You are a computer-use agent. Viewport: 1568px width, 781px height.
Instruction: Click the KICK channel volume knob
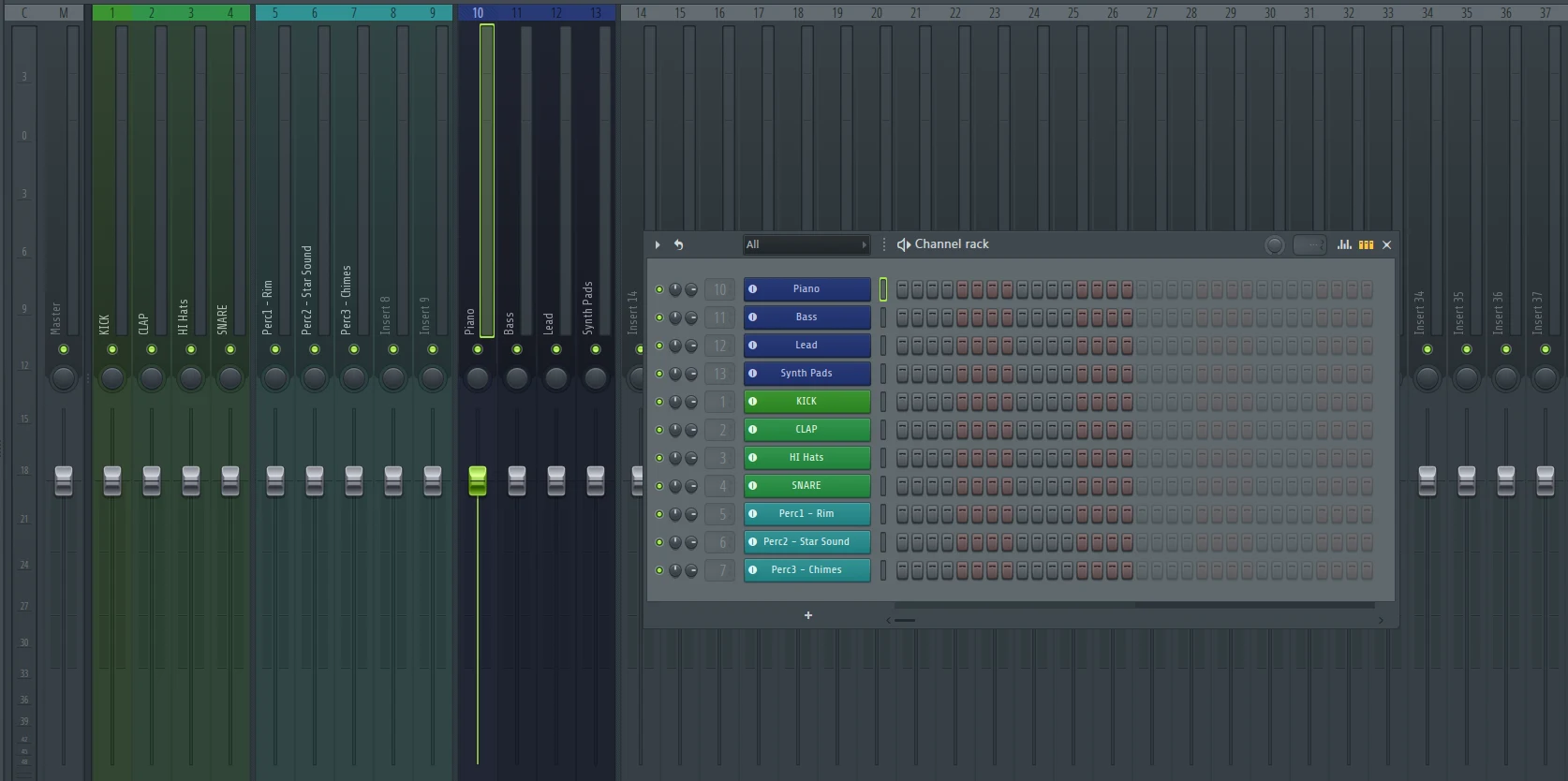[690, 402]
